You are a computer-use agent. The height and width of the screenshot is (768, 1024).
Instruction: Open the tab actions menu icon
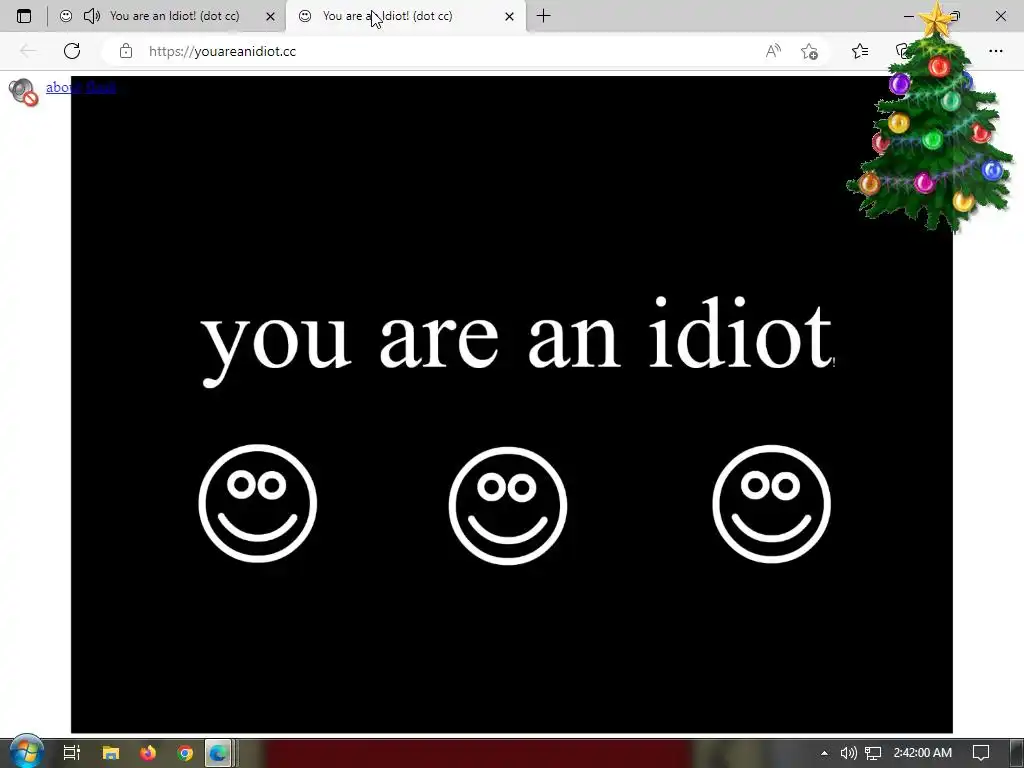click(24, 16)
